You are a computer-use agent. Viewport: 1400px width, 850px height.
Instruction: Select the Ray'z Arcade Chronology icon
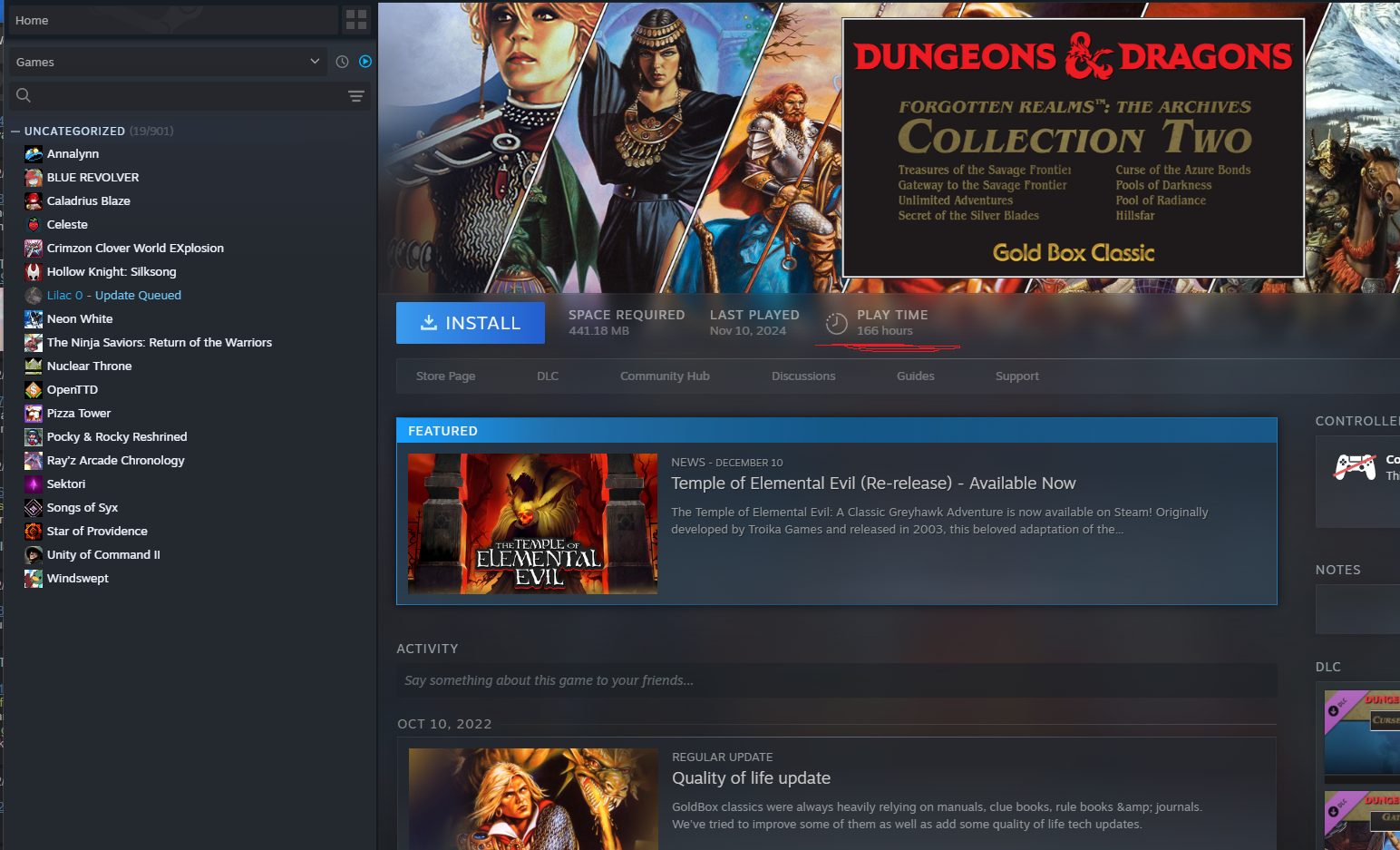tap(34, 461)
